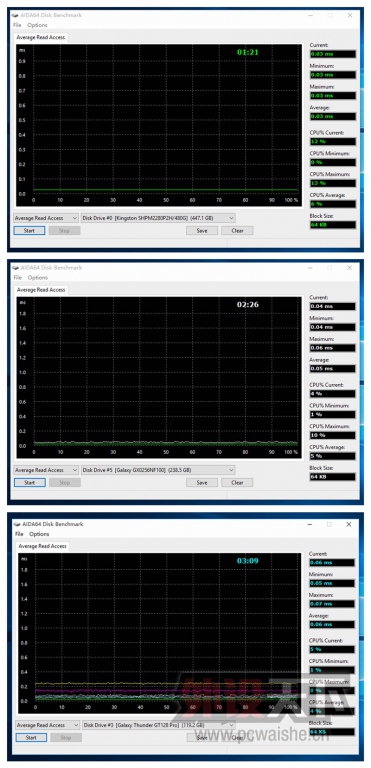Select Average Read Access tab in Galaxy GX0256NF100 window
Image resolution: width=371 pixels, height=768 pixels.
[x=41, y=290]
